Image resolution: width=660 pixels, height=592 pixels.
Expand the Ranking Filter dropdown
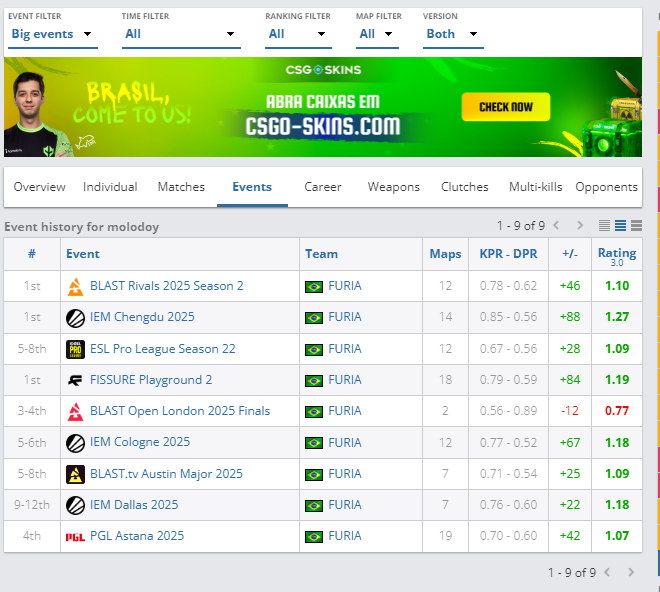click(x=298, y=34)
